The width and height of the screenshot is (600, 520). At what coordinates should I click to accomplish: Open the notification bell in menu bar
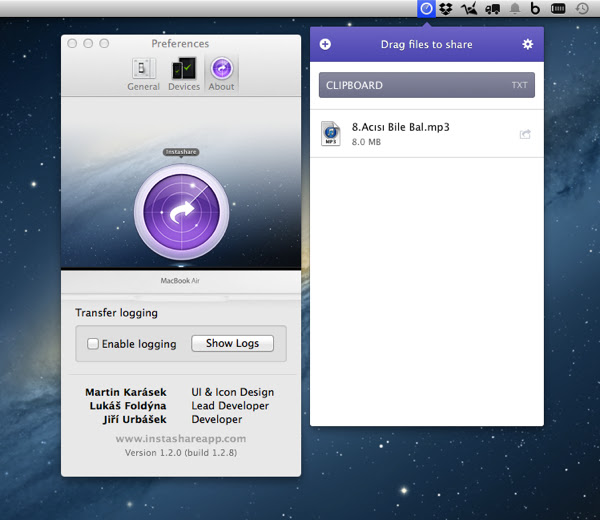515,8
